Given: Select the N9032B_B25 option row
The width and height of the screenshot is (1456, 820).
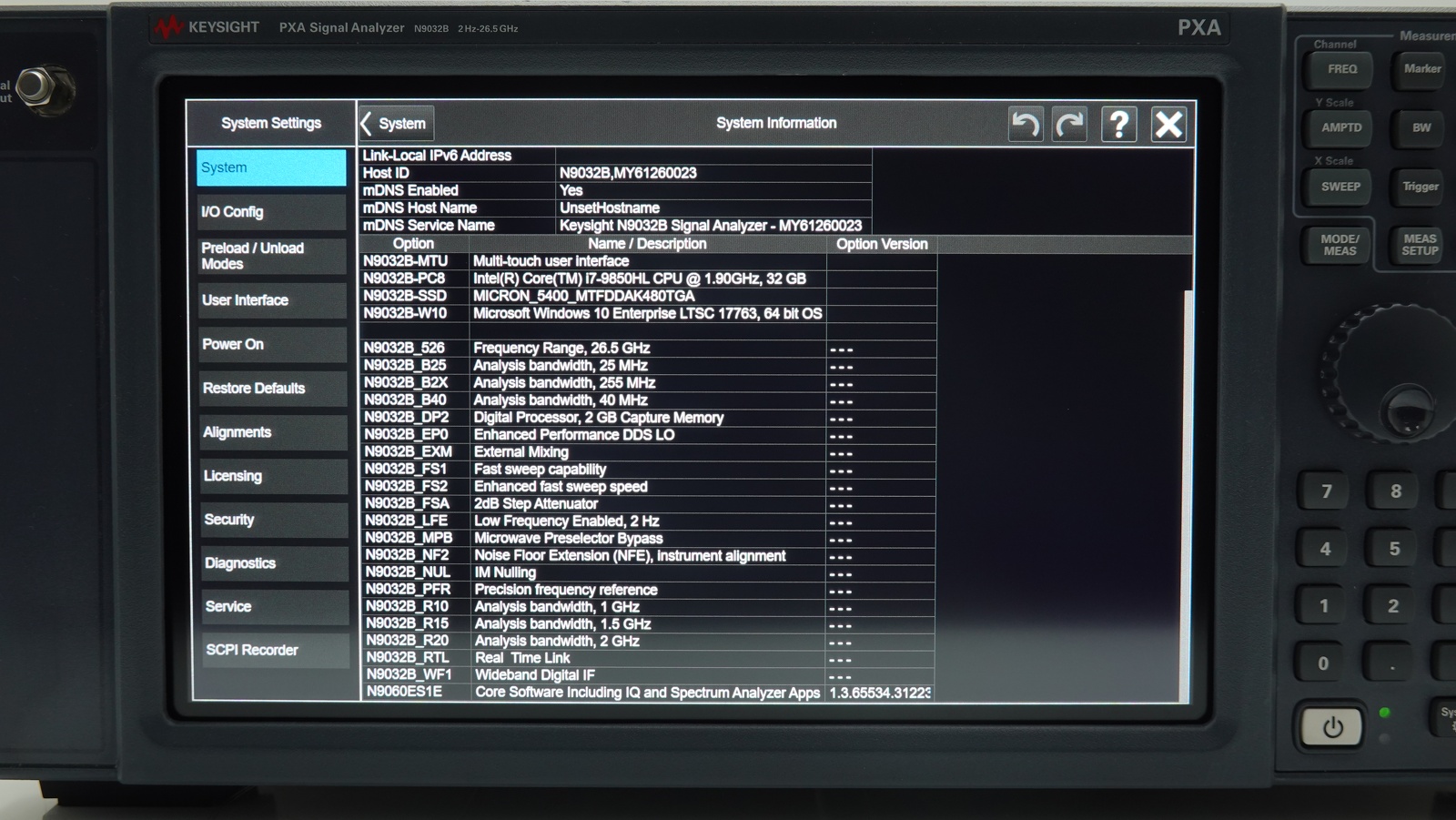Looking at the screenshot, I should pyautogui.click(x=648, y=365).
